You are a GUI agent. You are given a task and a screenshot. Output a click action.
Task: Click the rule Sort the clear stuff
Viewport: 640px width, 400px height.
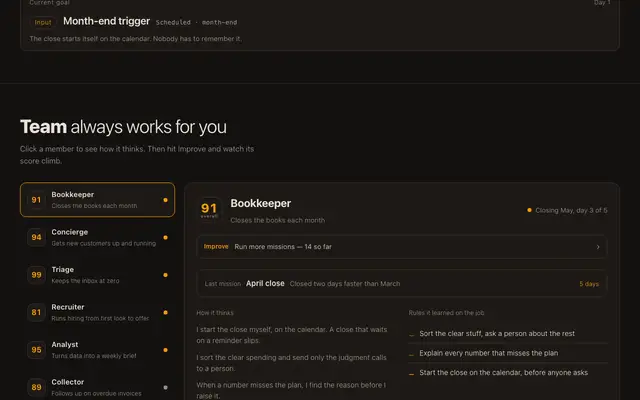tap(497, 333)
